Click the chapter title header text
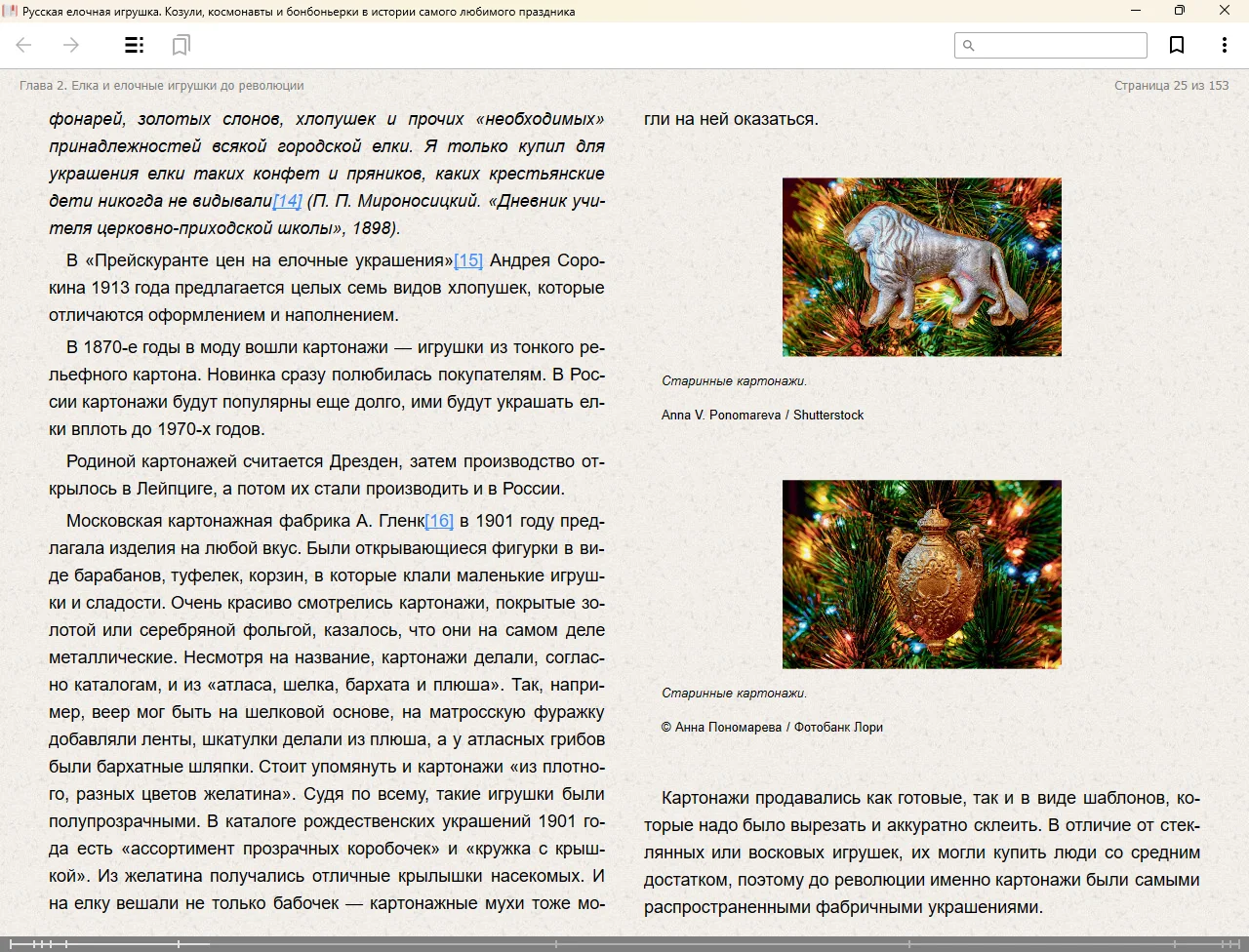 [162, 86]
